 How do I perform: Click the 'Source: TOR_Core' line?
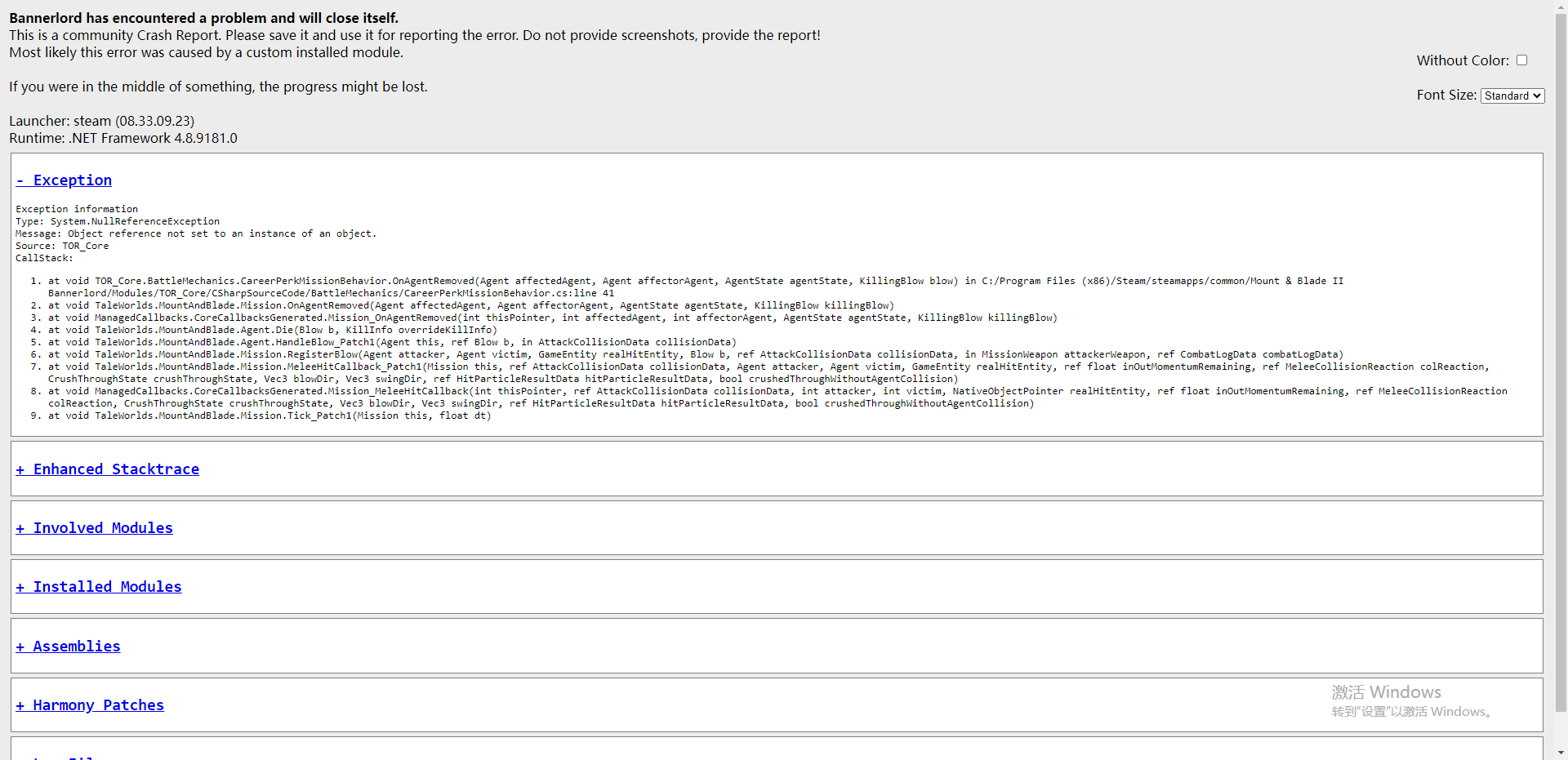[62, 246]
